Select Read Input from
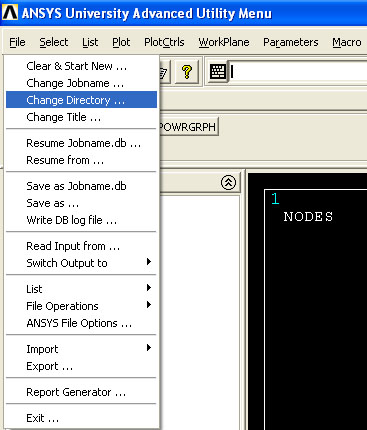 pos(81,246)
